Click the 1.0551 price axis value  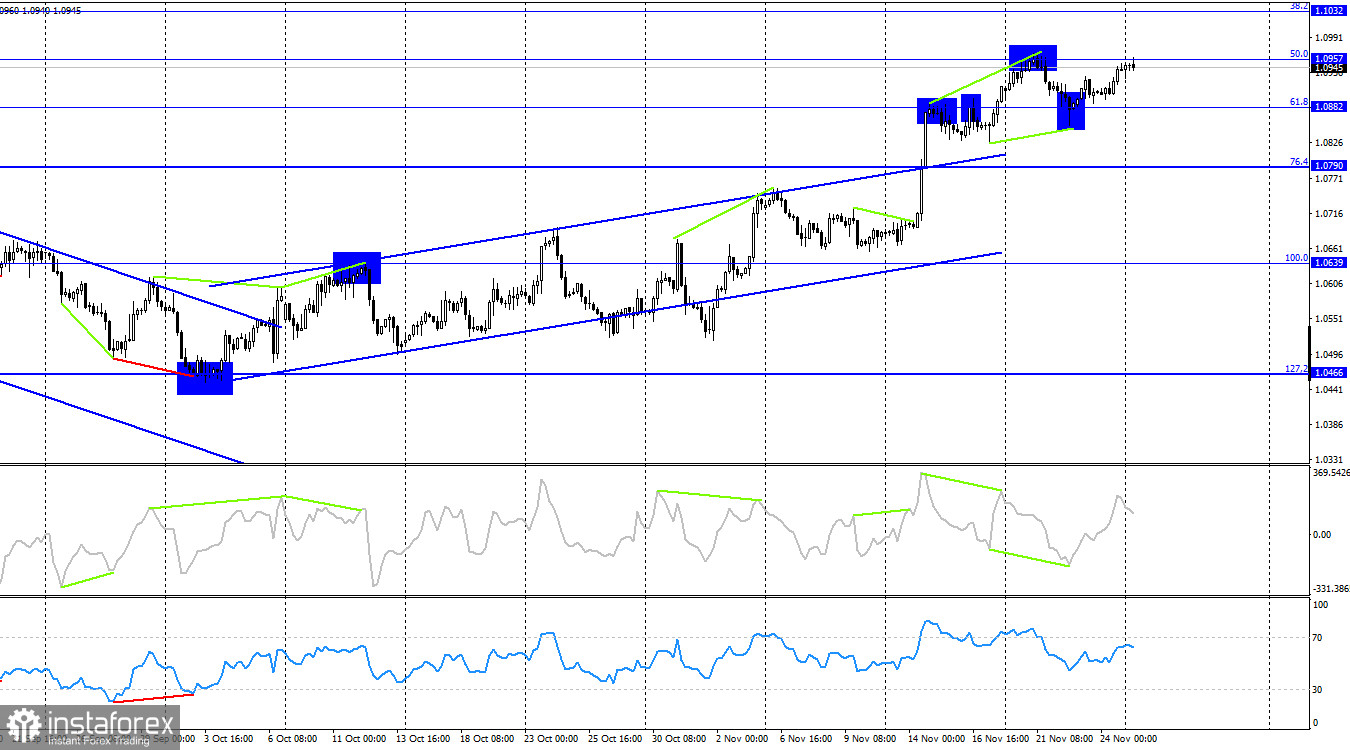click(x=1328, y=319)
